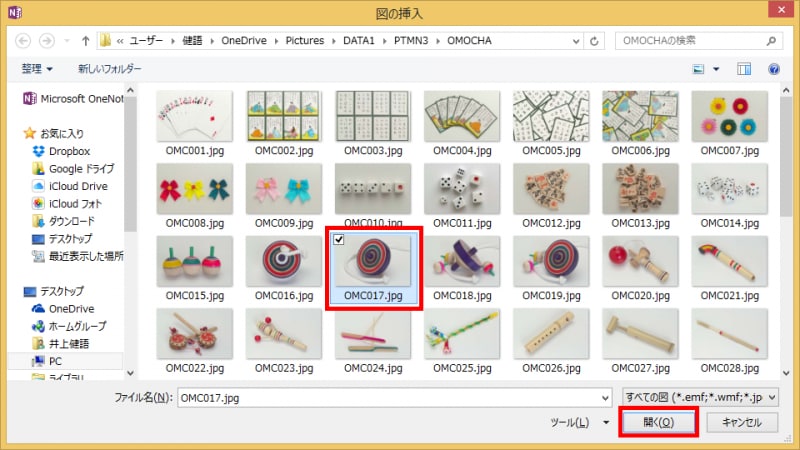This screenshot has width=800, height=450.
Task: Open the 整理 menu
Action: click(37, 68)
